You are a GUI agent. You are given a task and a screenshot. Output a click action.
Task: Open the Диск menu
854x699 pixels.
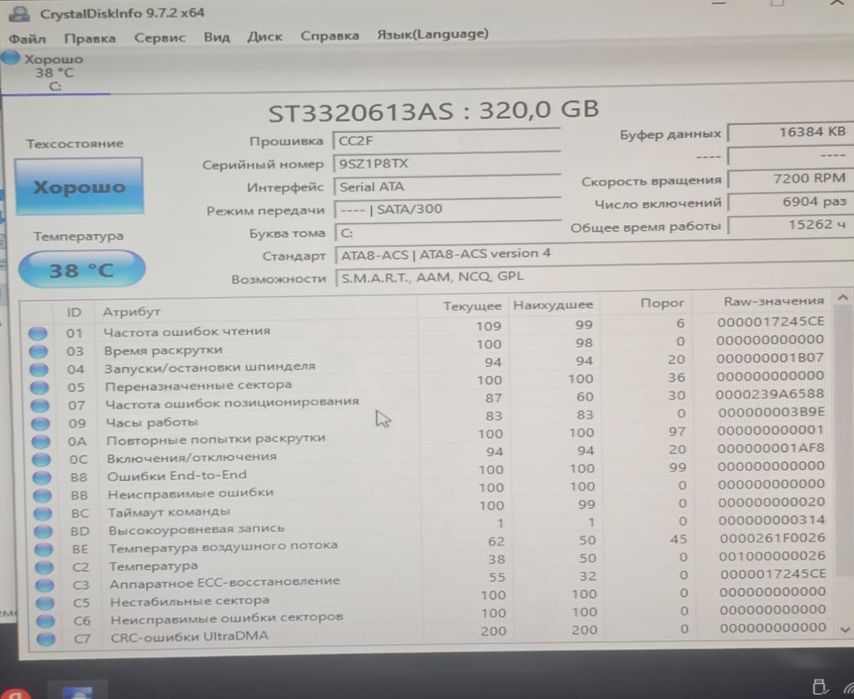265,37
